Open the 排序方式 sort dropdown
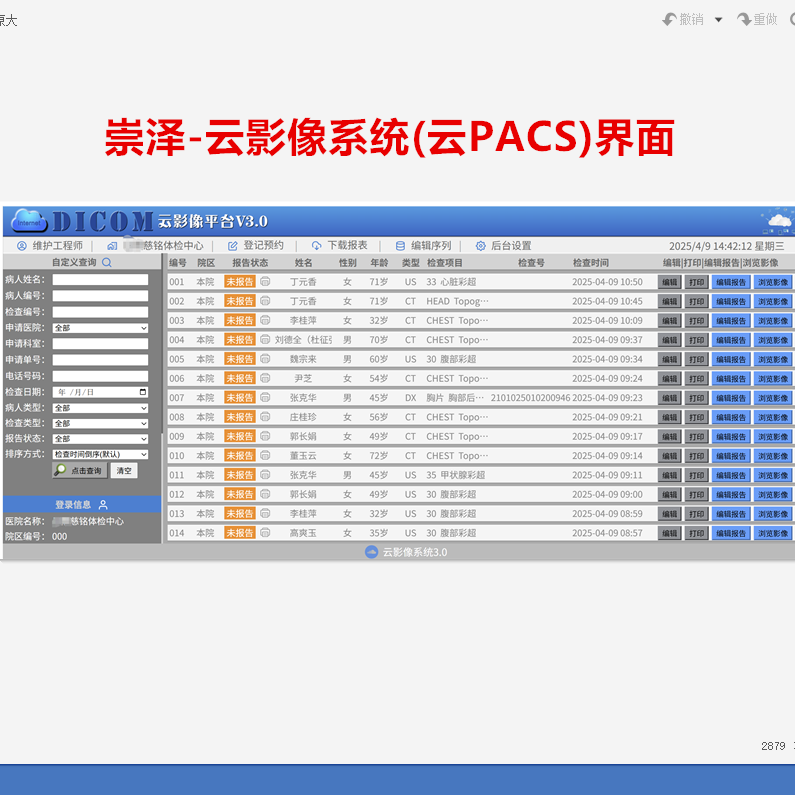Viewport: 795px width, 795px height. pyautogui.click(x=100, y=454)
